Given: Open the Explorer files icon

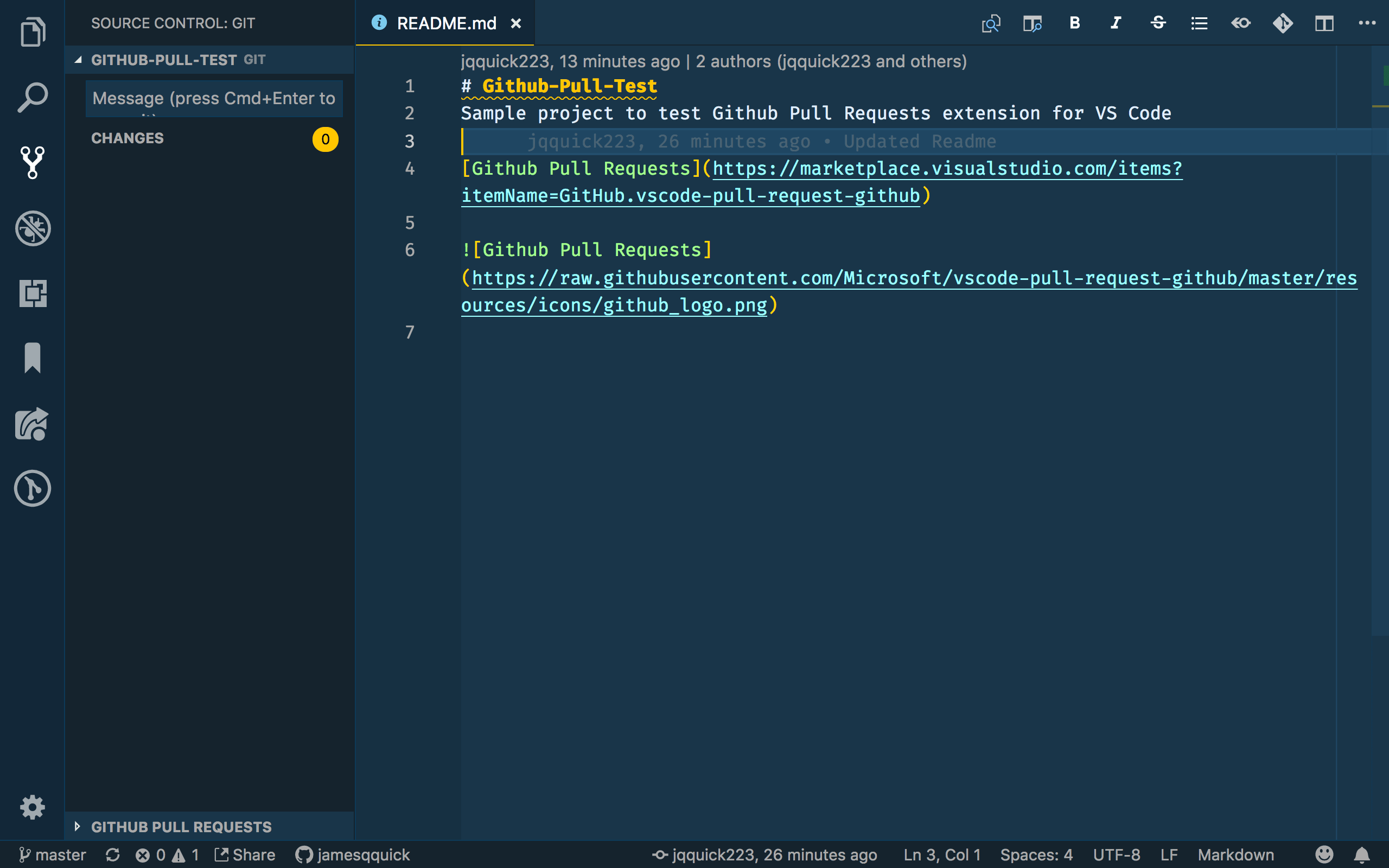Looking at the screenshot, I should [x=33, y=32].
